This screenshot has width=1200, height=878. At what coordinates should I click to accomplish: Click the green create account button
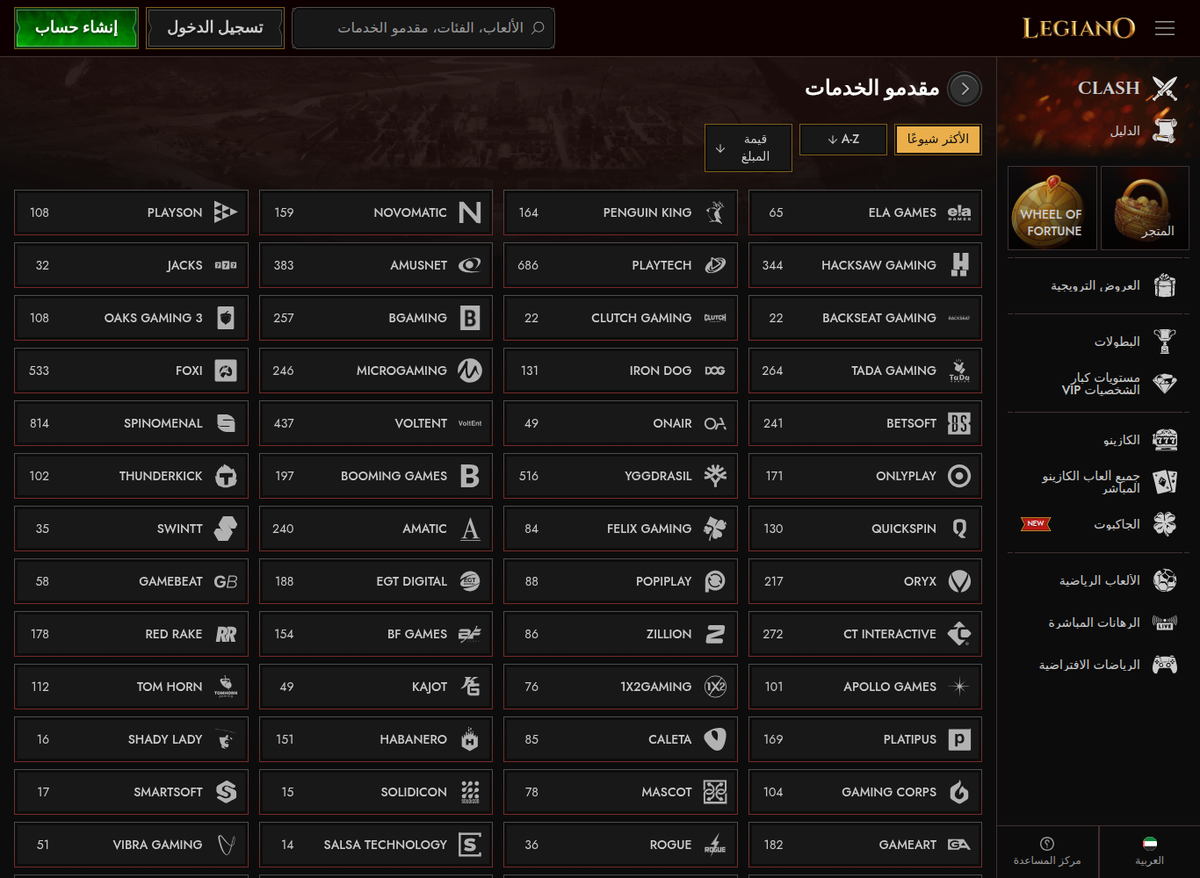76,28
